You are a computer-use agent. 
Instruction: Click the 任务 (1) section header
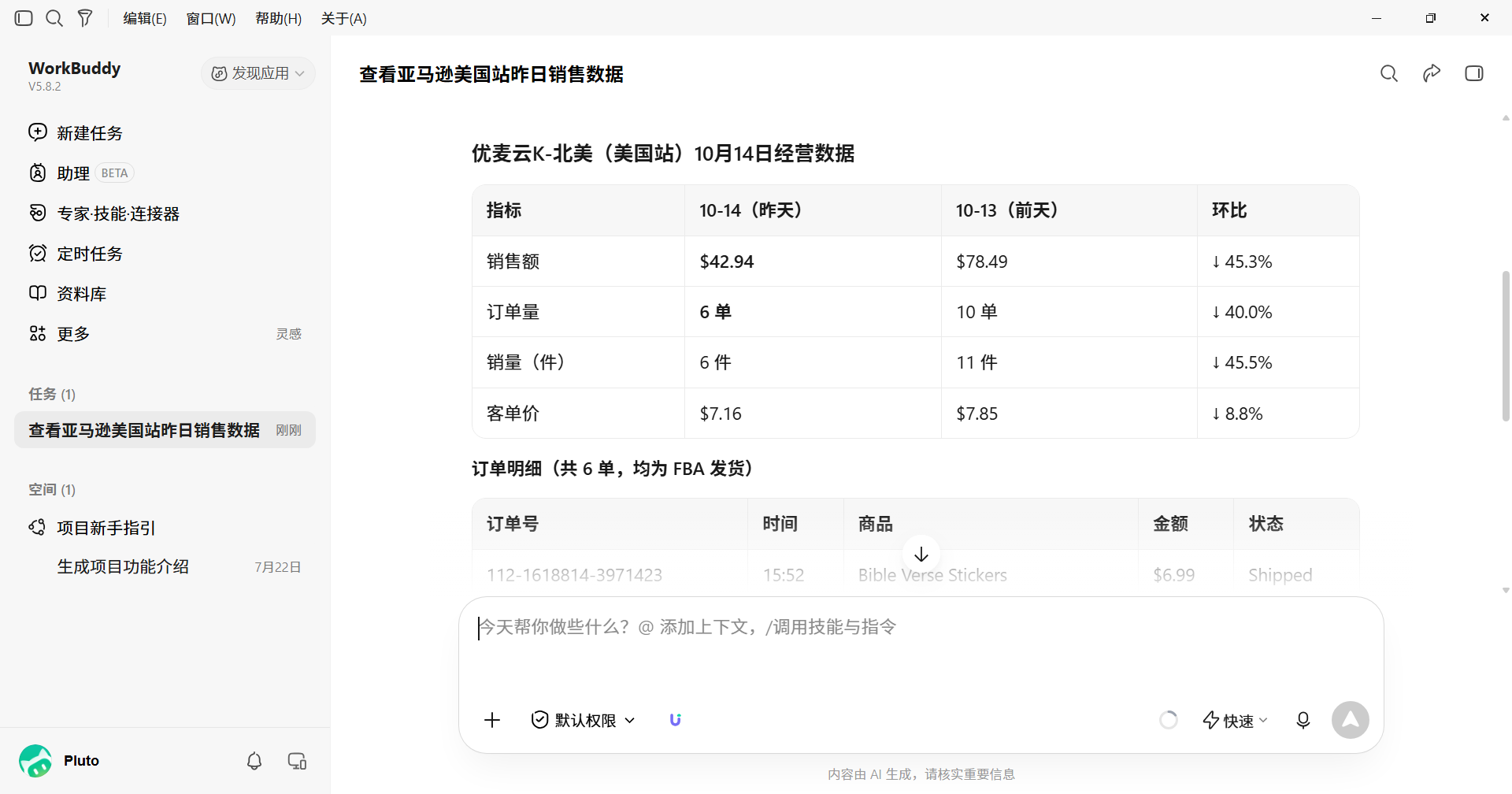click(52, 394)
